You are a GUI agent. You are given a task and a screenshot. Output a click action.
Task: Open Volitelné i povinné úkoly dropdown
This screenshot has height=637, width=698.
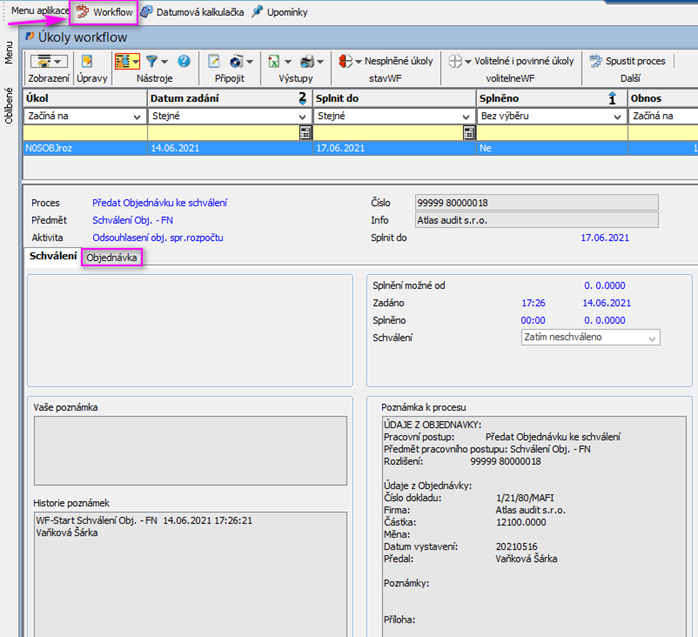[x=511, y=61]
